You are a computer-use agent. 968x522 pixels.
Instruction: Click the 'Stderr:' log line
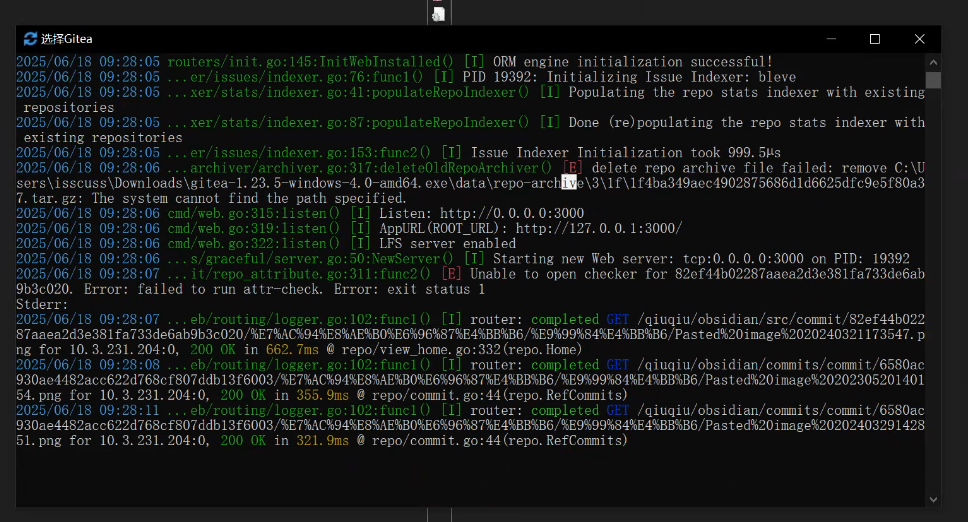click(42, 304)
